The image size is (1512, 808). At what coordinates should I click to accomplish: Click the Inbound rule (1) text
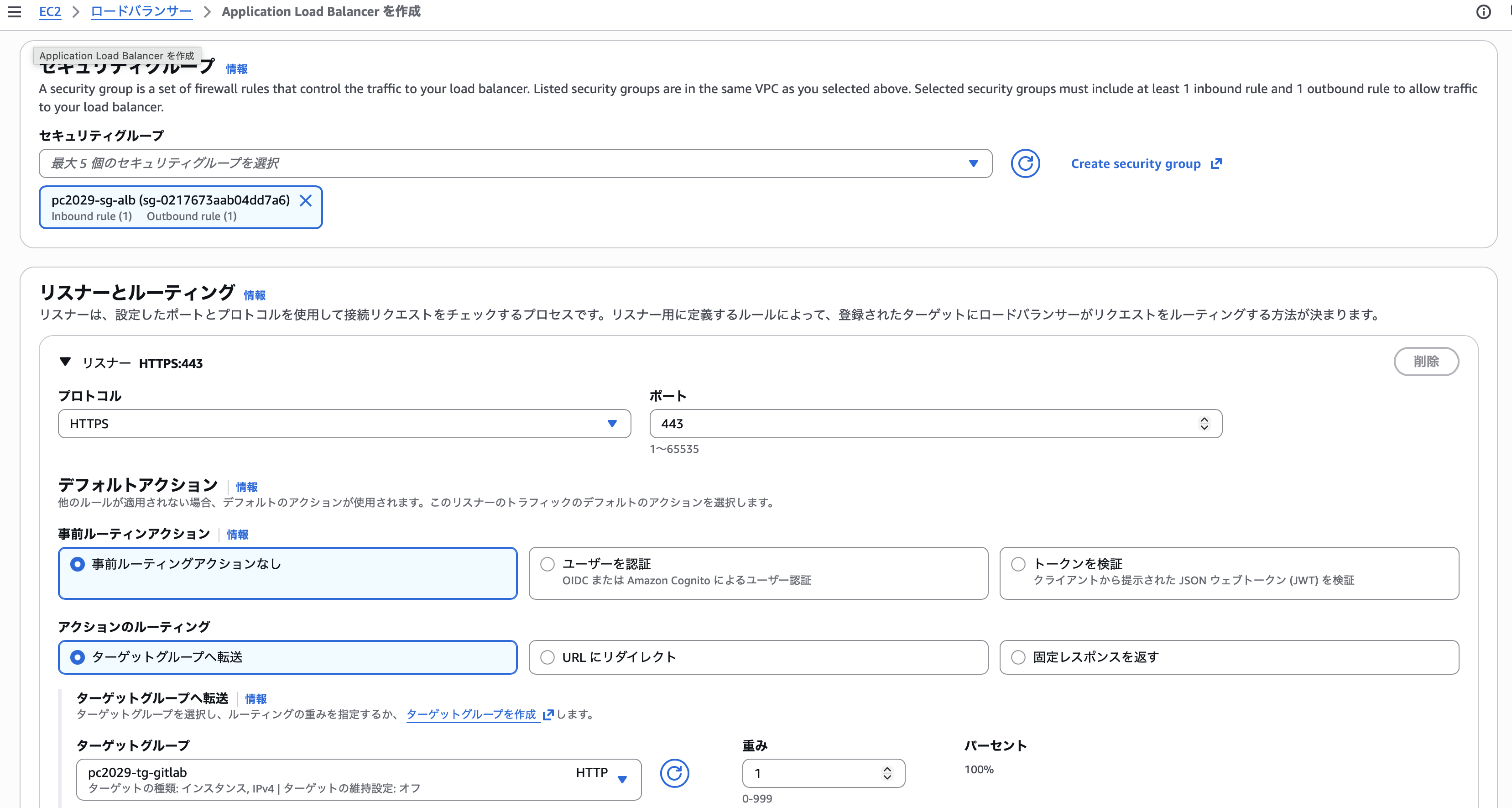[92, 217]
